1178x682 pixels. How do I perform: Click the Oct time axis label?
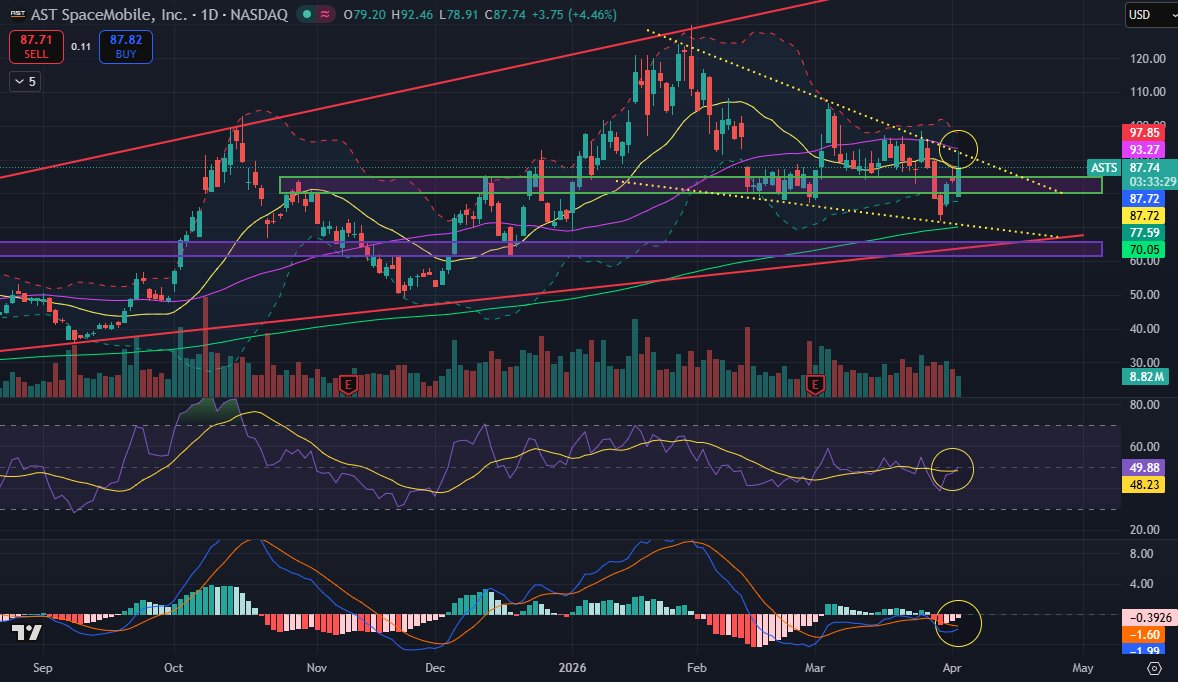pos(174,668)
